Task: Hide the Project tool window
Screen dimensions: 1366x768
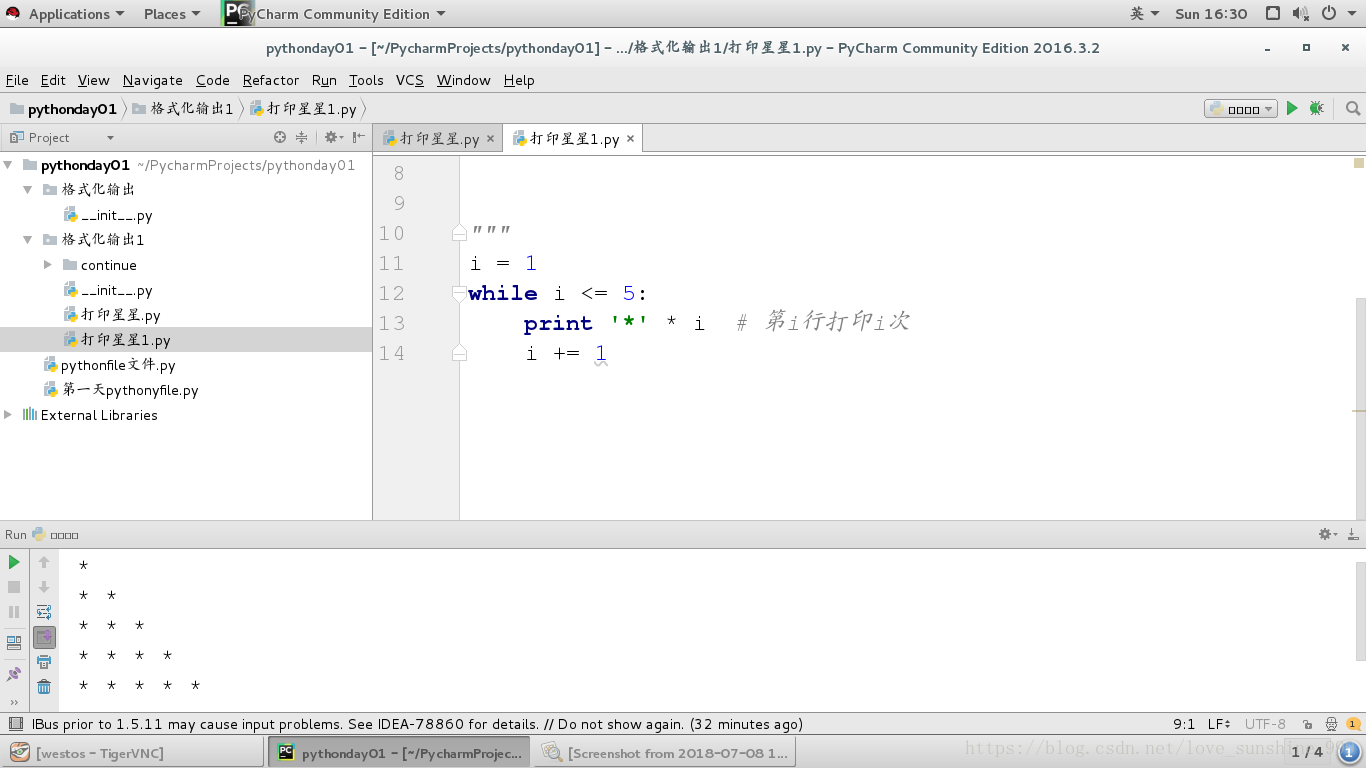Action: click(359, 137)
